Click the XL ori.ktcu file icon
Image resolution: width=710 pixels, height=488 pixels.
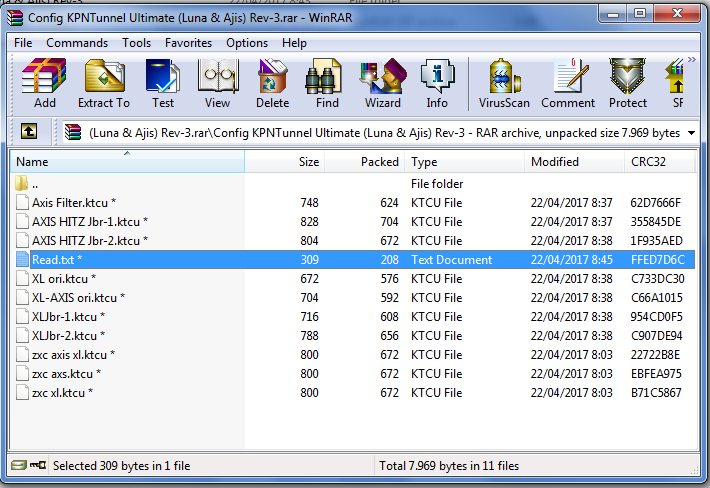(22, 278)
